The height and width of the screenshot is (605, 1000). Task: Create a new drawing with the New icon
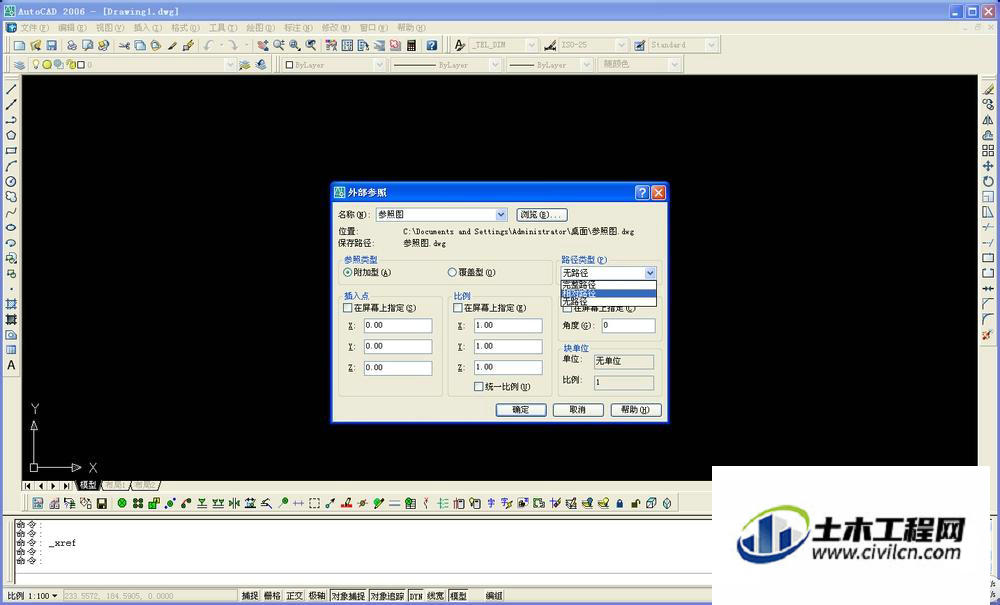[20, 45]
